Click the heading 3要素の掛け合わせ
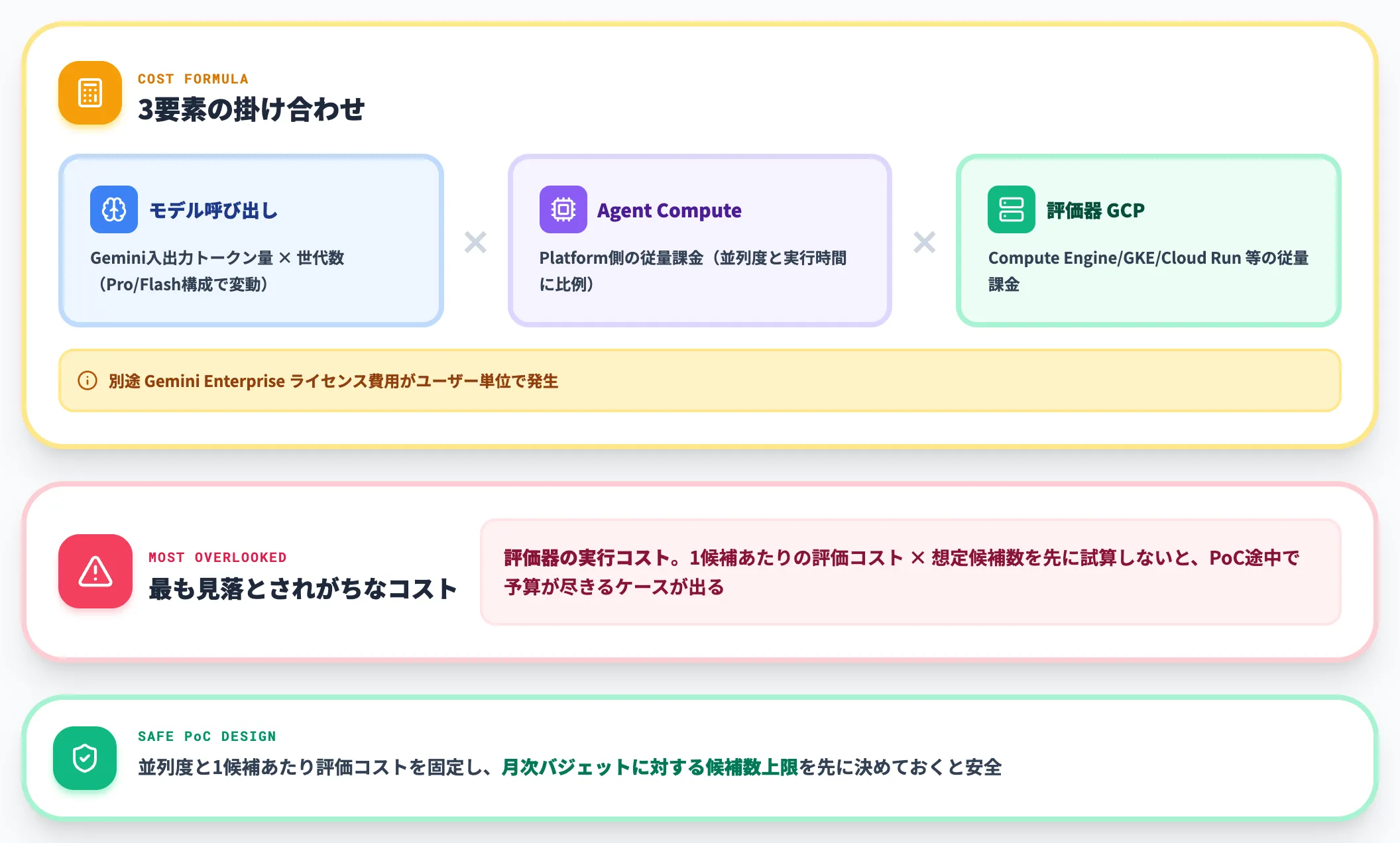 pos(251,109)
